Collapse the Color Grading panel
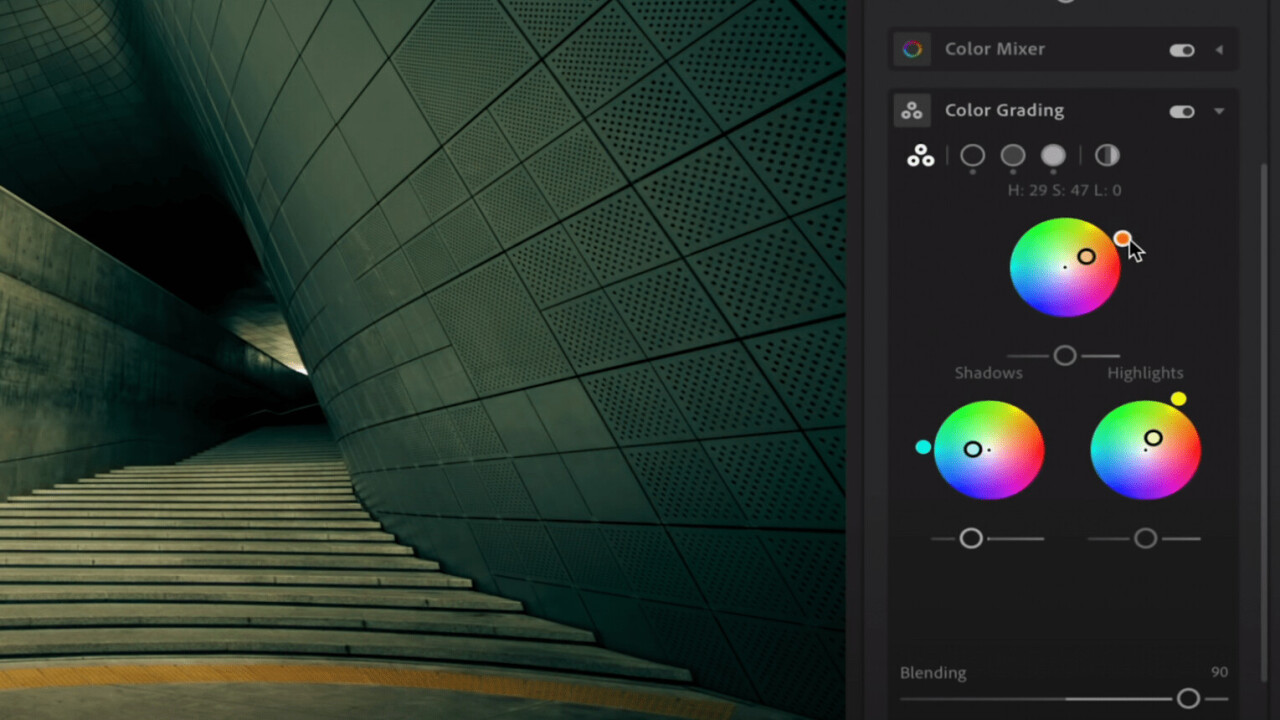This screenshot has height=720, width=1280. coord(1219,111)
